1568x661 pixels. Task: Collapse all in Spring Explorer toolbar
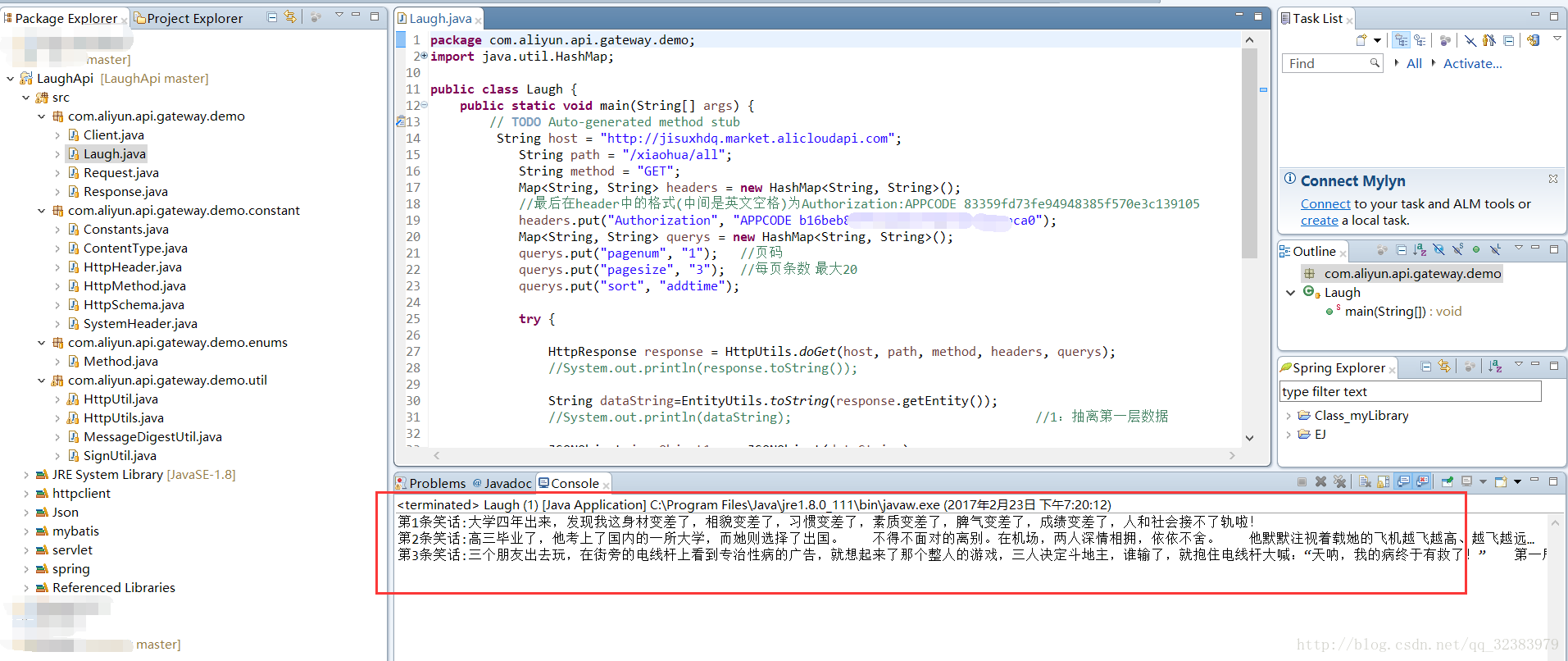[x=1426, y=367]
